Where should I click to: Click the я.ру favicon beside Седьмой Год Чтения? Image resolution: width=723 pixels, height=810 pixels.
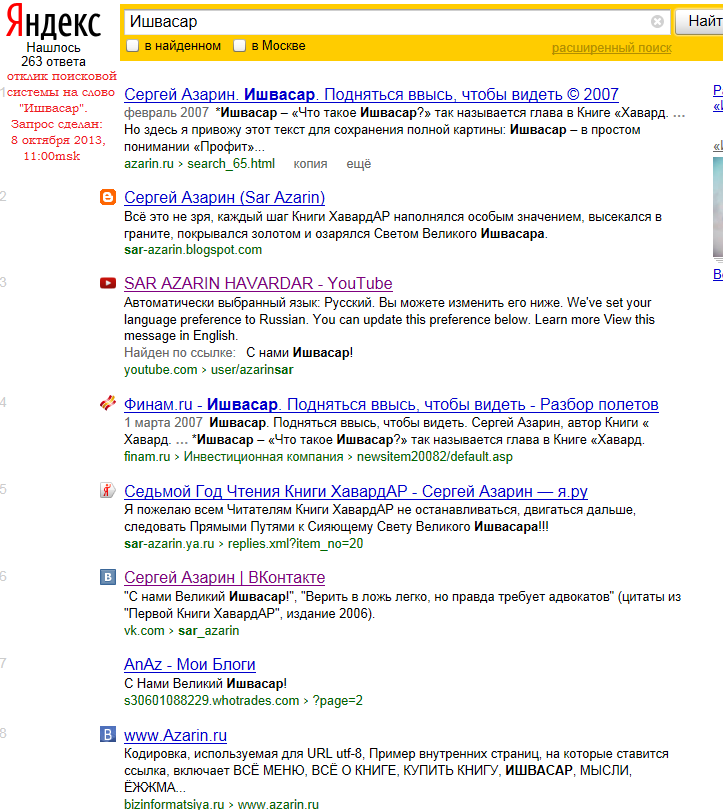(107, 490)
